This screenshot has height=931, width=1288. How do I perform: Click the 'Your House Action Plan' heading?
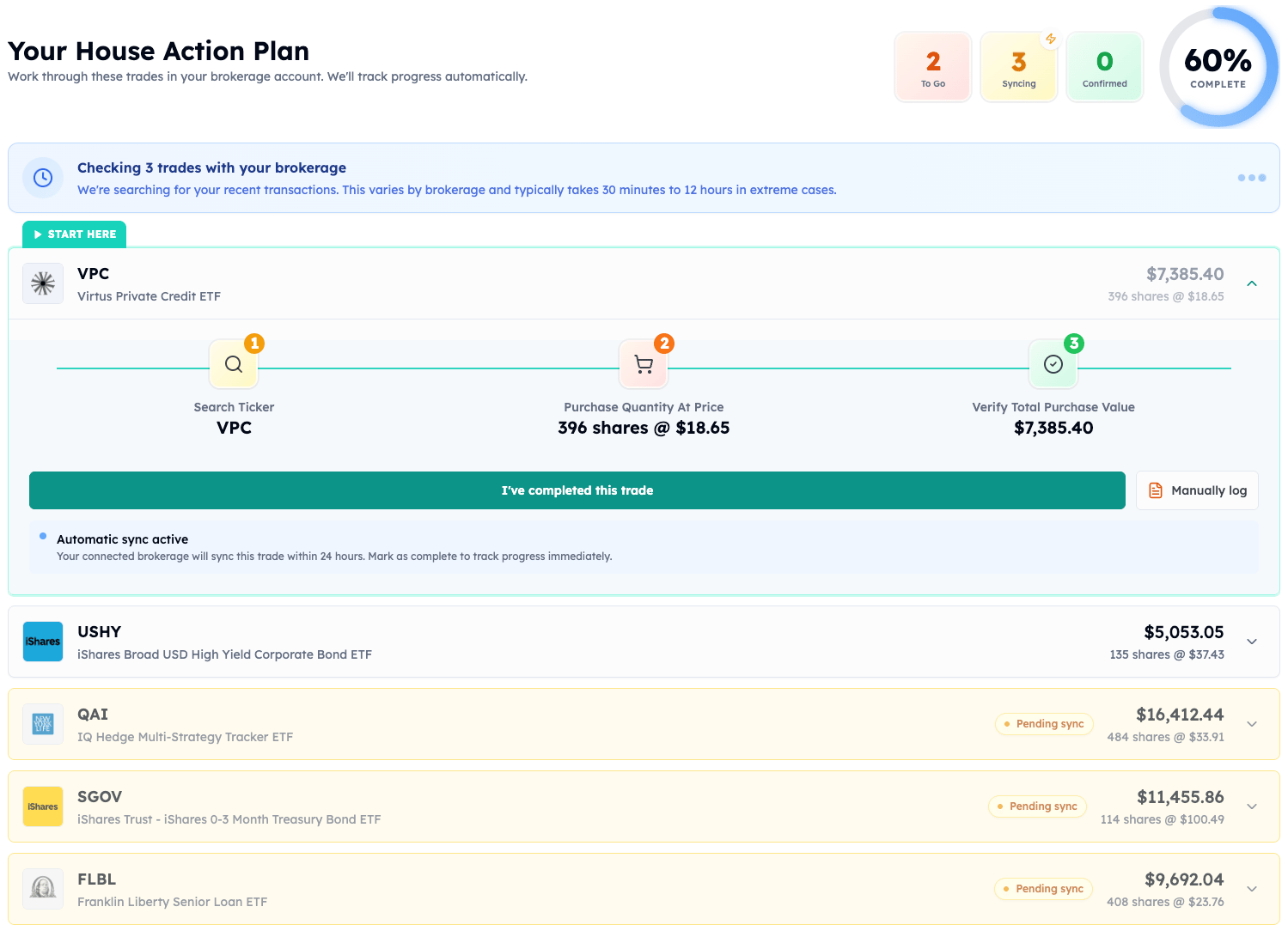[159, 52]
